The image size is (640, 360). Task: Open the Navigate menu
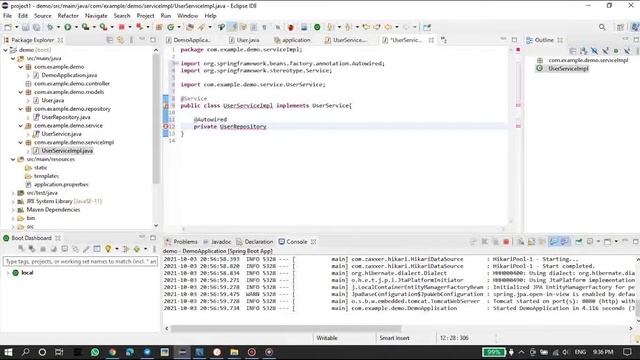[96, 16]
